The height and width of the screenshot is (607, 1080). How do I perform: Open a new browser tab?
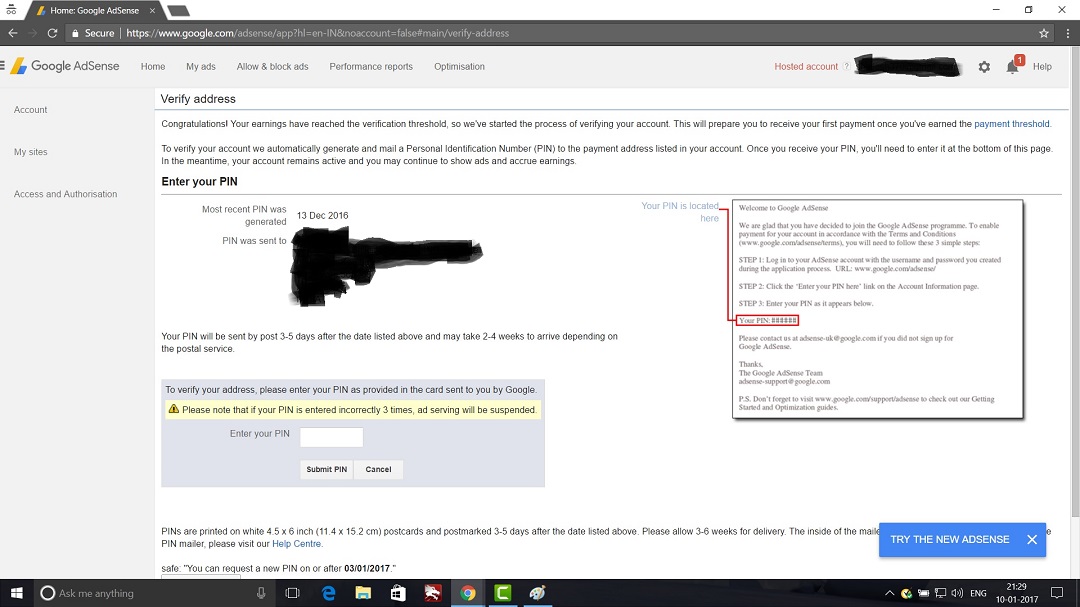pyautogui.click(x=178, y=10)
